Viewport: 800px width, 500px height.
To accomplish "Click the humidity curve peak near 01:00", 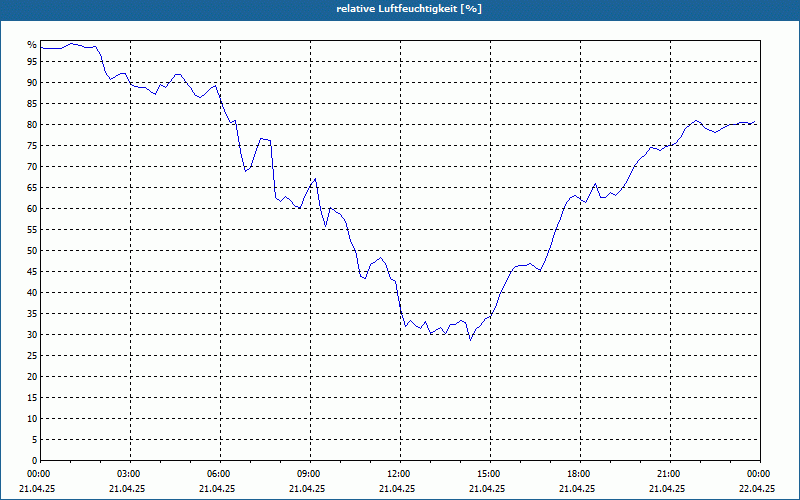I will (71, 43).
